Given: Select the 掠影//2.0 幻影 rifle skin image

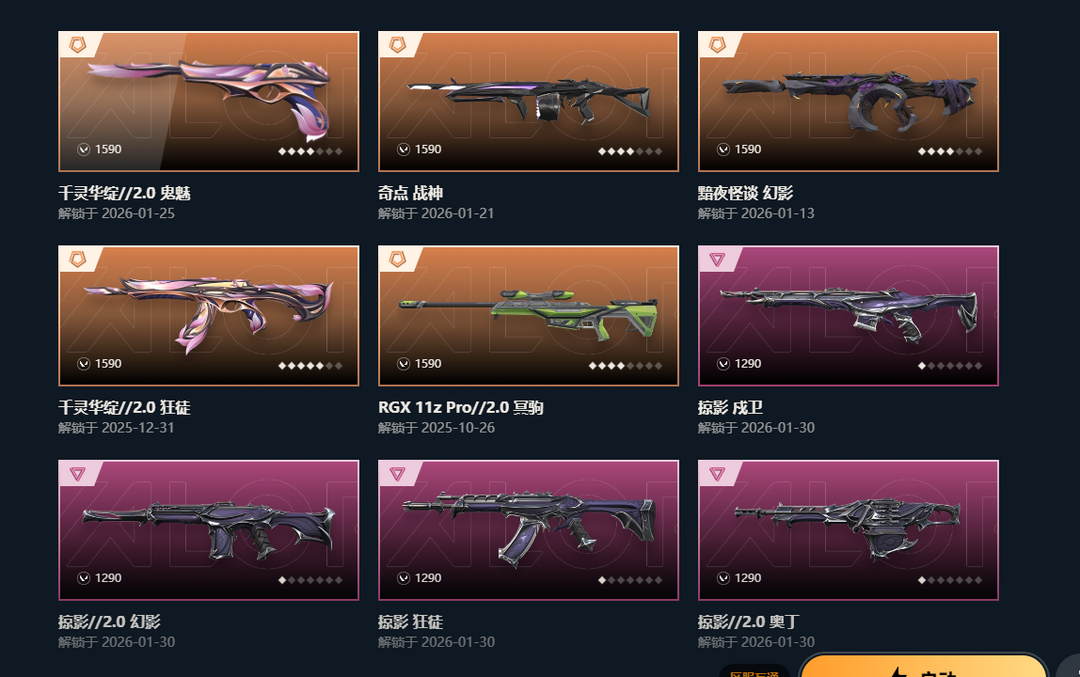Looking at the screenshot, I should pyautogui.click(x=209, y=530).
